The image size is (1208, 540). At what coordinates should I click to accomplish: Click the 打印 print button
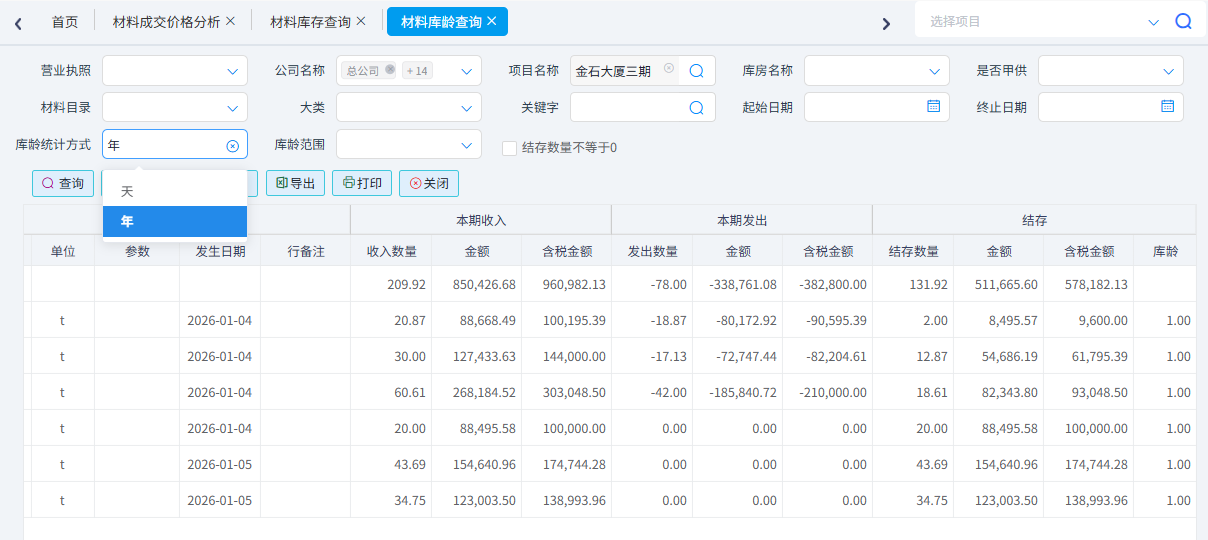click(x=362, y=184)
